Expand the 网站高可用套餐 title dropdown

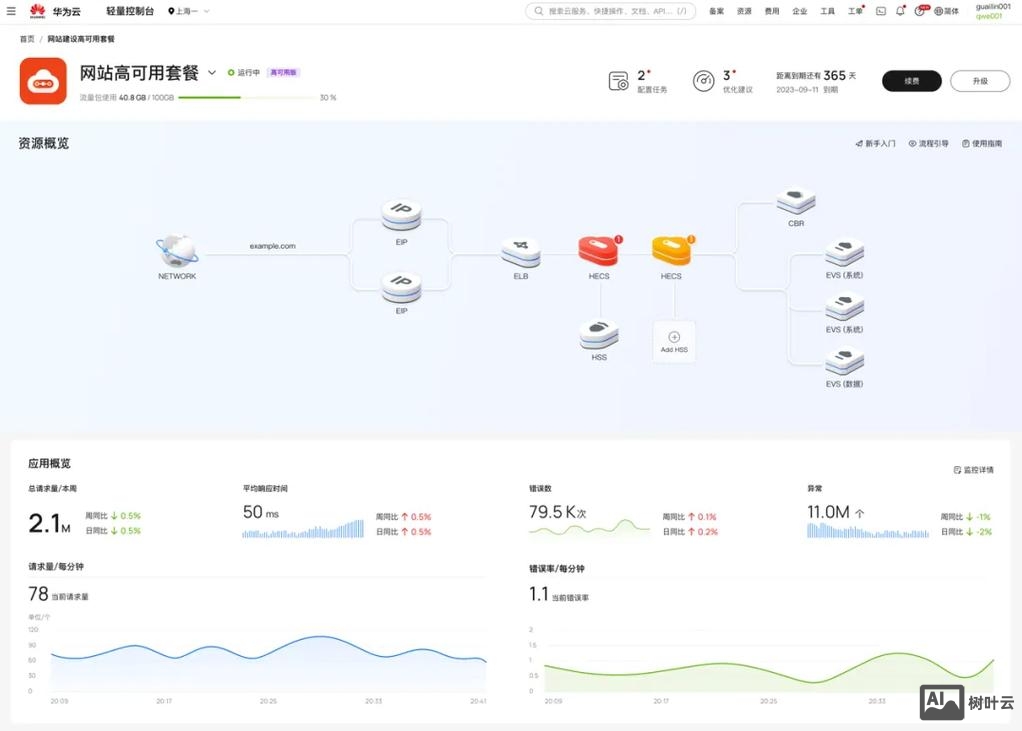pyautogui.click(x=212, y=73)
